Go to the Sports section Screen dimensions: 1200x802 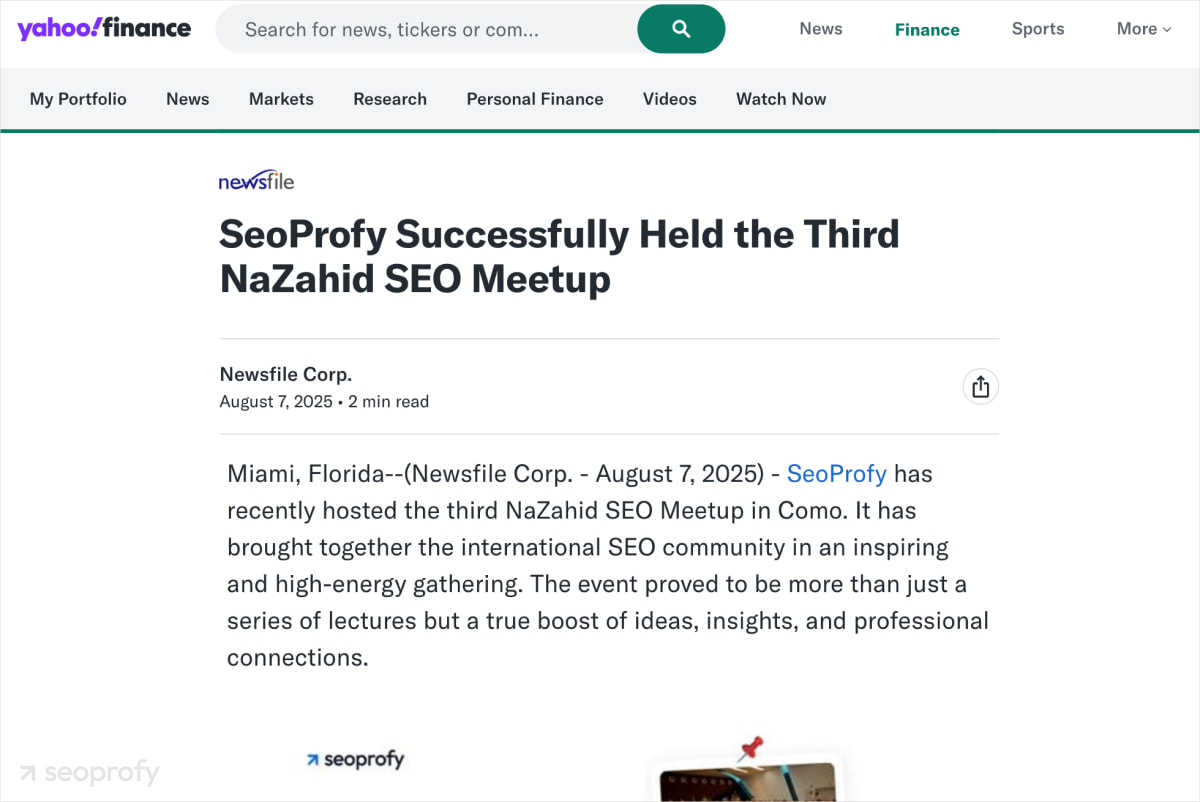click(x=1037, y=29)
